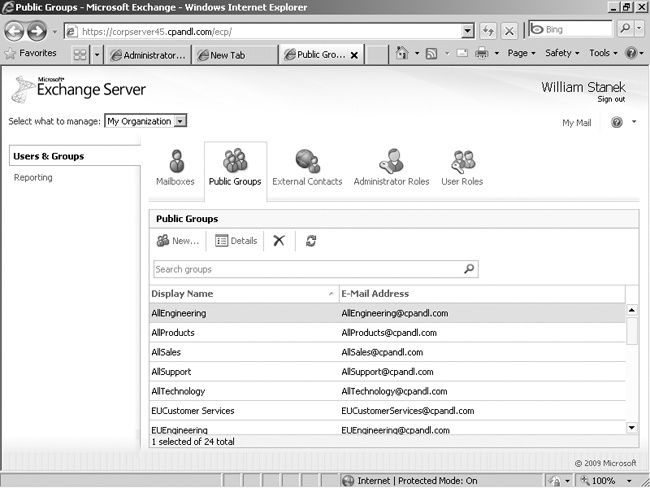Open the recent pages dropdown beside Forward
This screenshot has height=488, width=650.
pos(54,32)
